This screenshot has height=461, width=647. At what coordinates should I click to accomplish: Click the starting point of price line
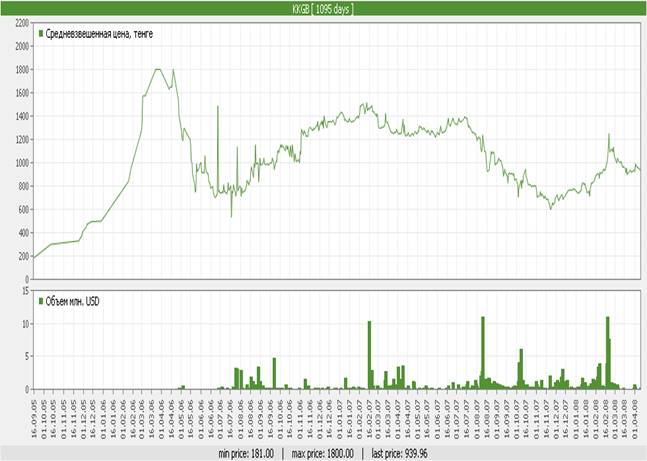coord(34,257)
